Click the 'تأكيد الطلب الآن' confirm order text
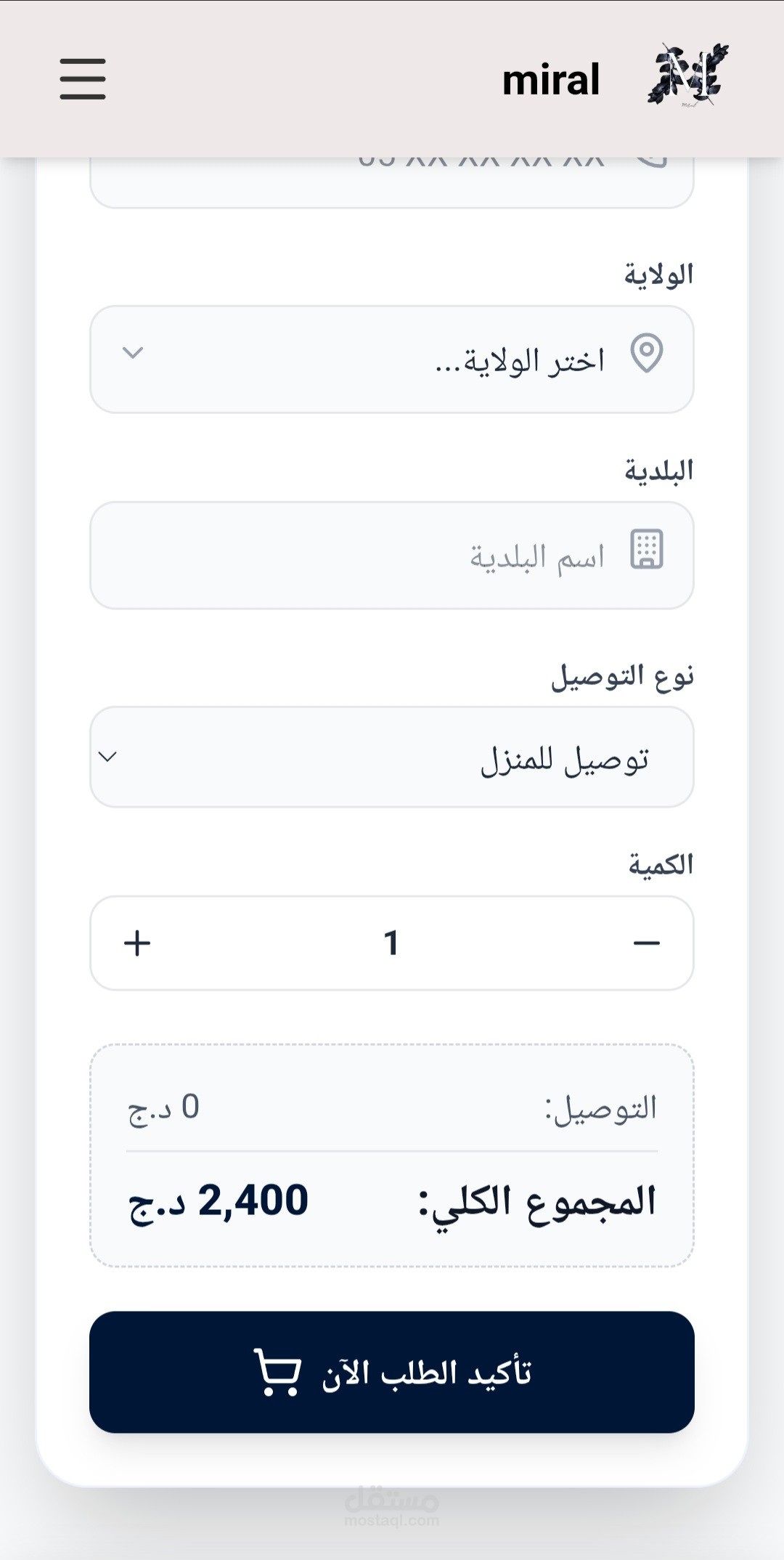The width and height of the screenshot is (784, 1560). pos(427,1373)
